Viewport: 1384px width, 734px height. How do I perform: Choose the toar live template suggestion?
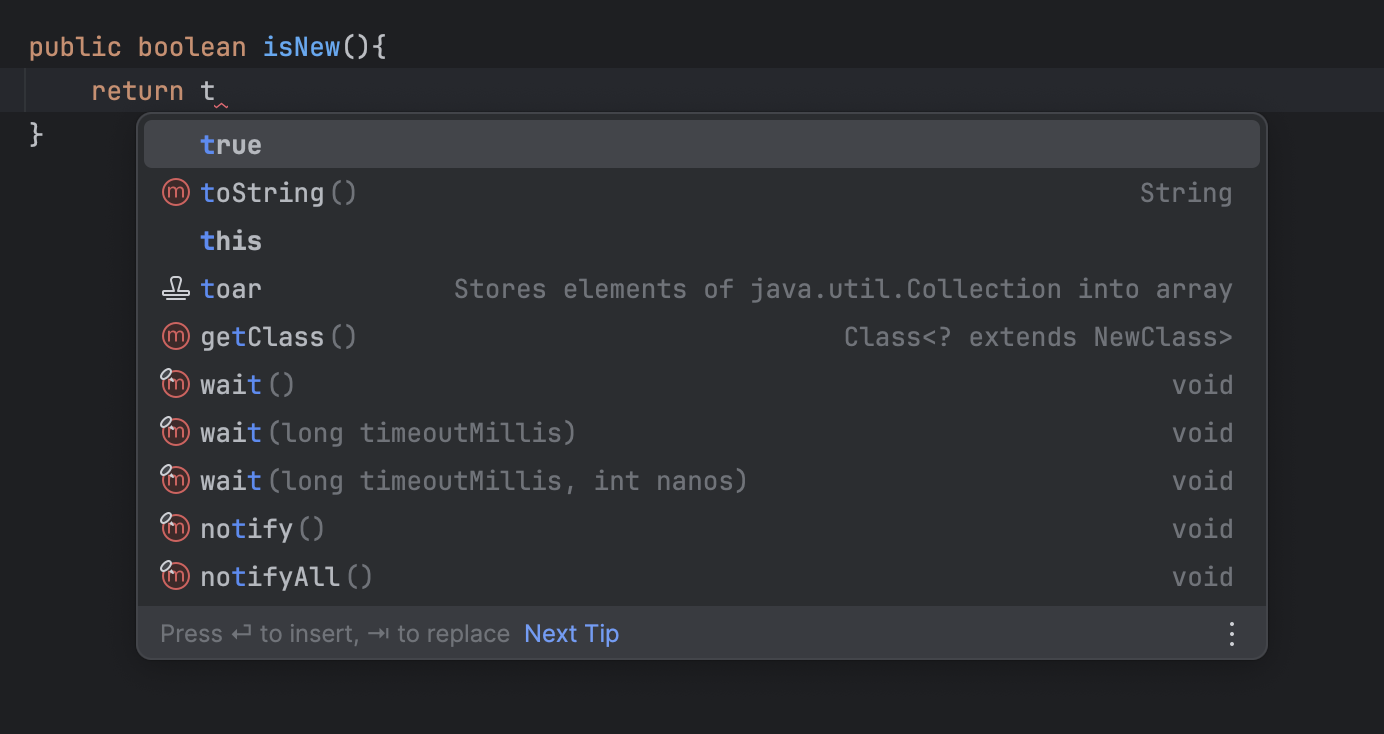pyautogui.click(x=230, y=288)
